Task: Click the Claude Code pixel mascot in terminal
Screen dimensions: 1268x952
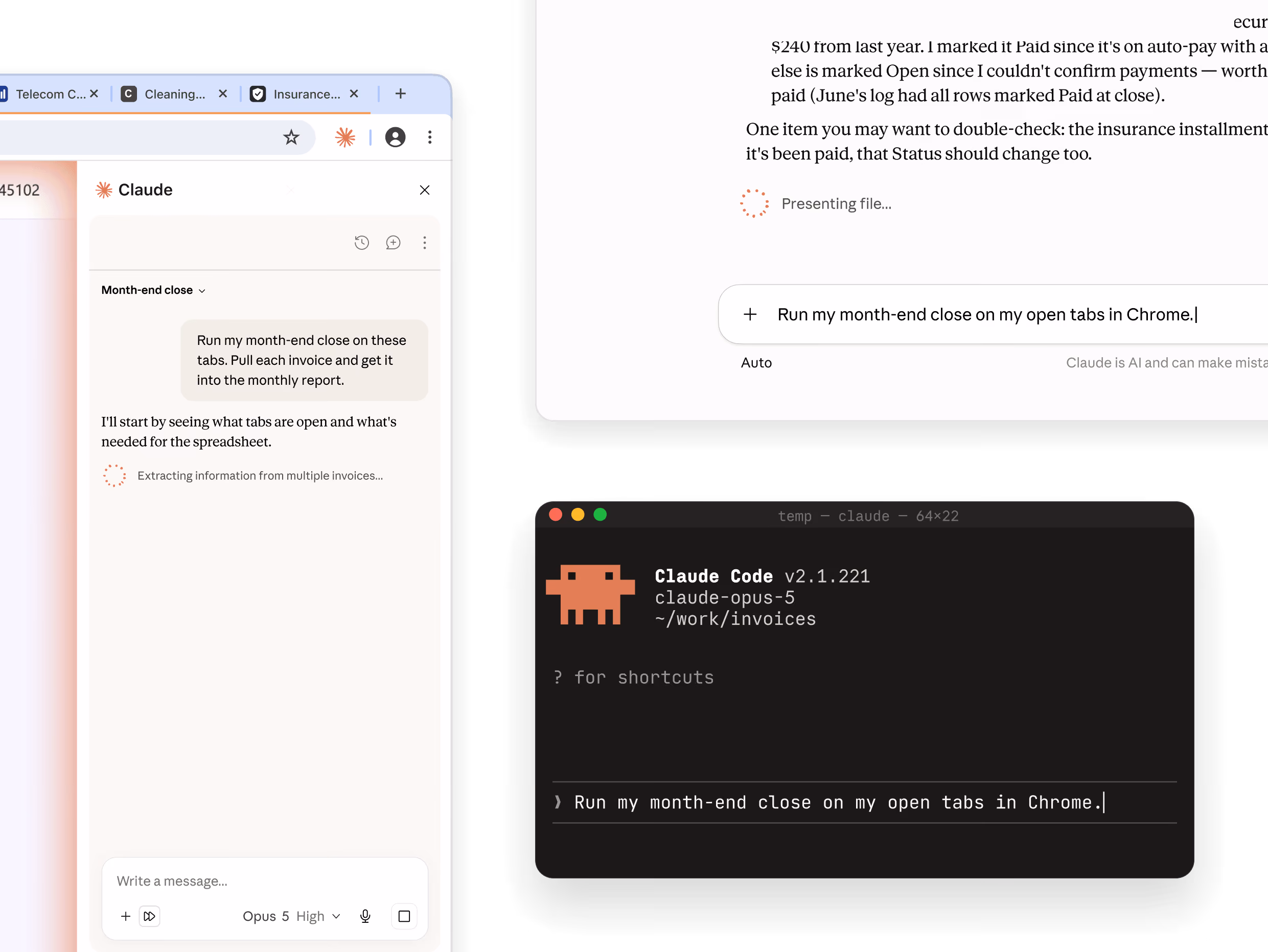Action: pos(590,594)
